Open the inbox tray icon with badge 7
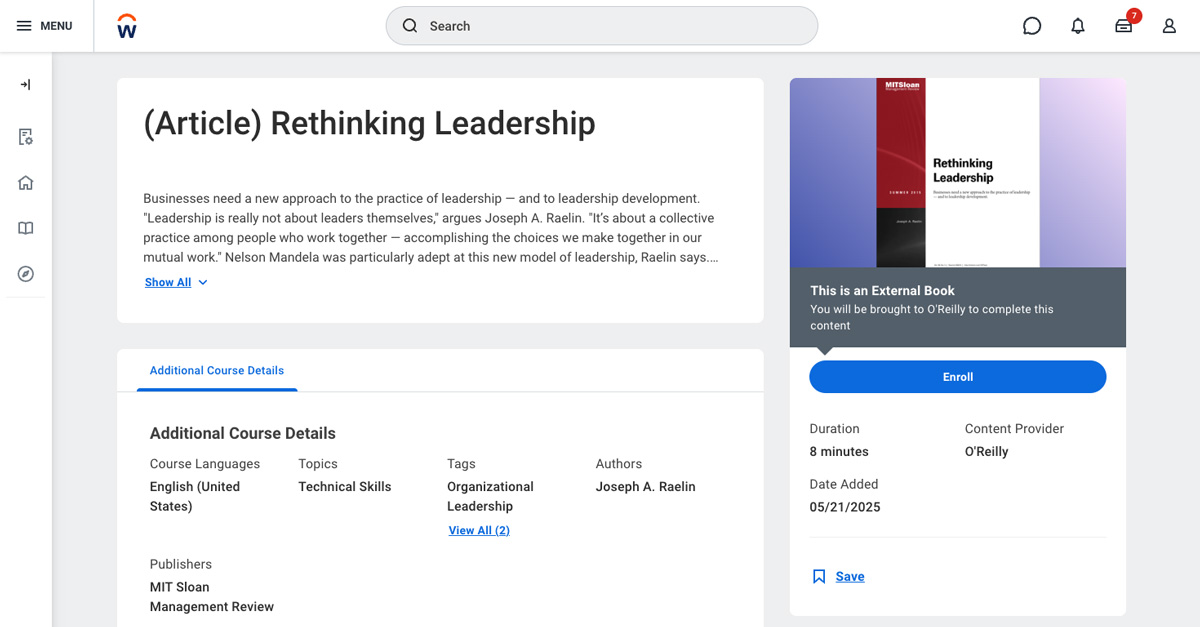Image resolution: width=1200 pixels, height=627 pixels. tap(1124, 26)
